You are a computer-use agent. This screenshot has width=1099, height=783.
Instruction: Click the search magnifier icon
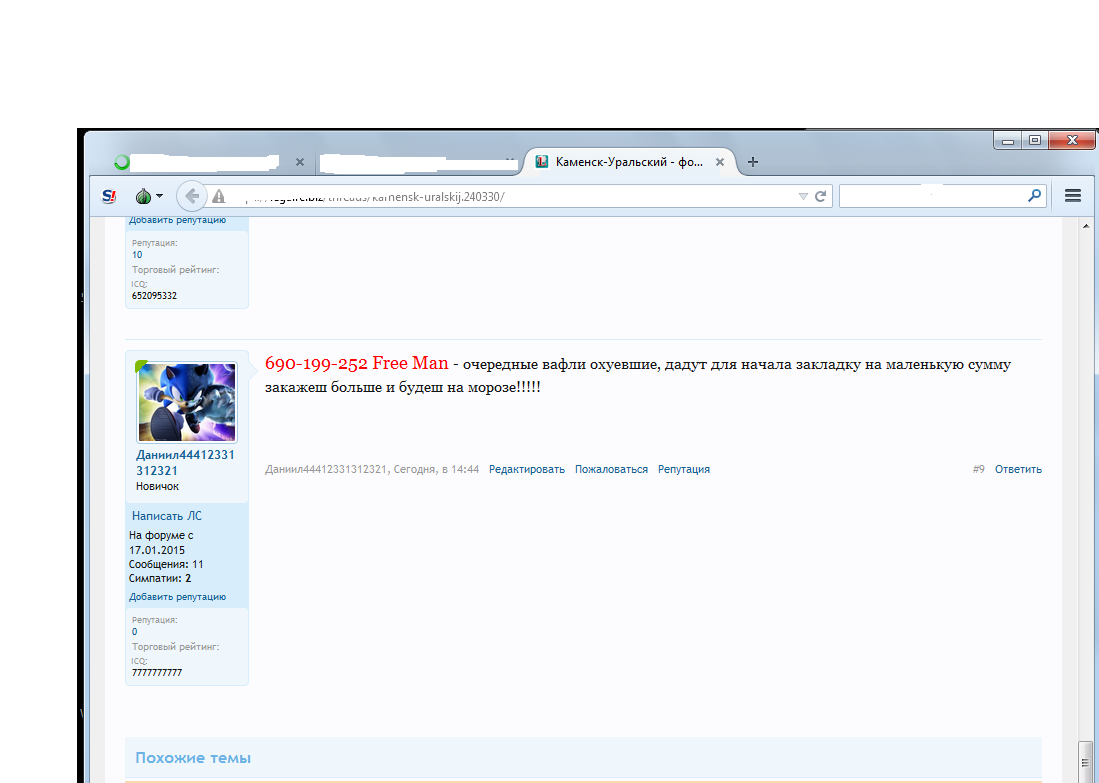click(1035, 196)
